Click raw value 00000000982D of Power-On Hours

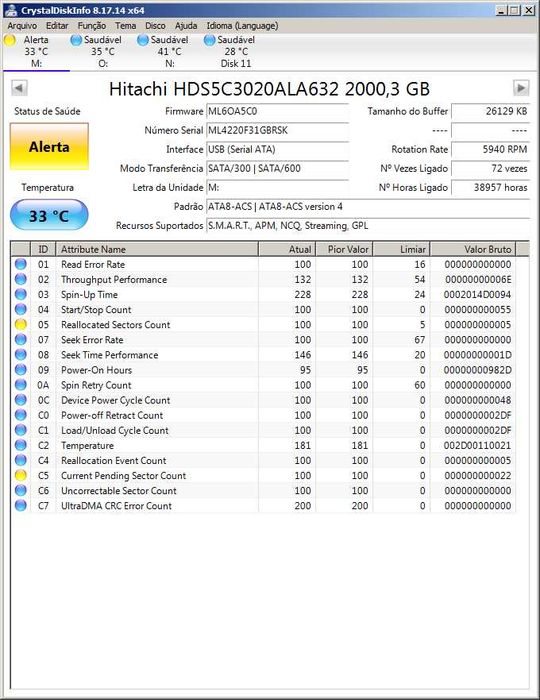(477, 370)
